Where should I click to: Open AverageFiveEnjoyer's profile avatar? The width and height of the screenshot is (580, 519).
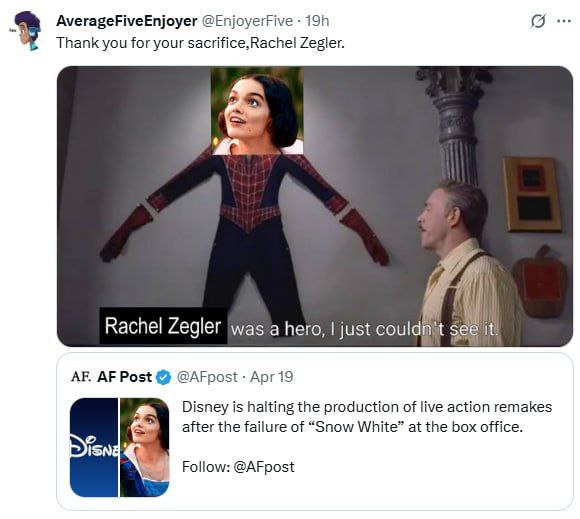pos(27,31)
